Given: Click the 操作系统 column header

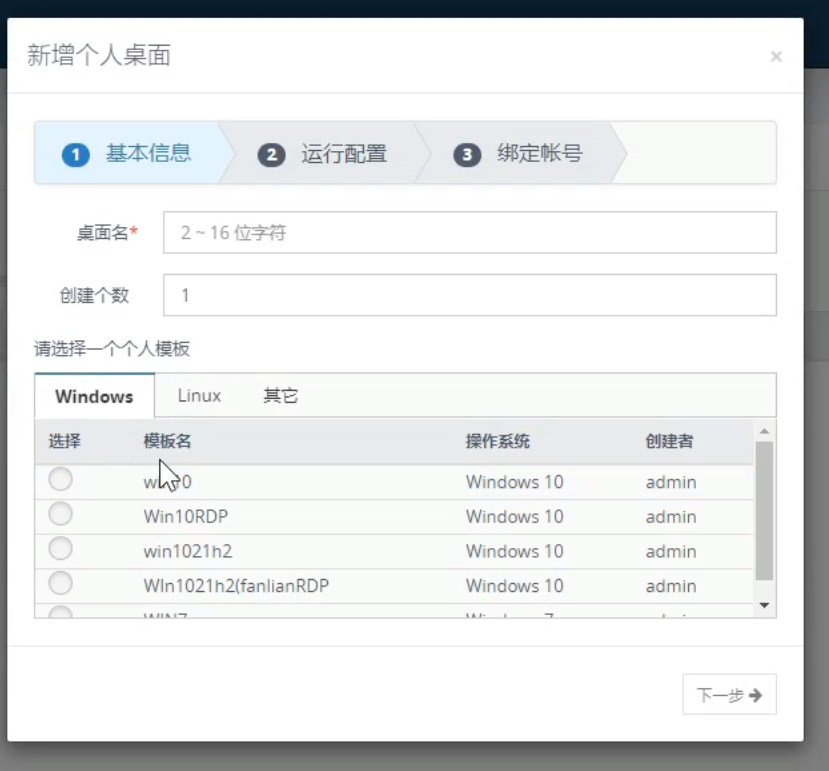Looking at the screenshot, I should (x=497, y=441).
